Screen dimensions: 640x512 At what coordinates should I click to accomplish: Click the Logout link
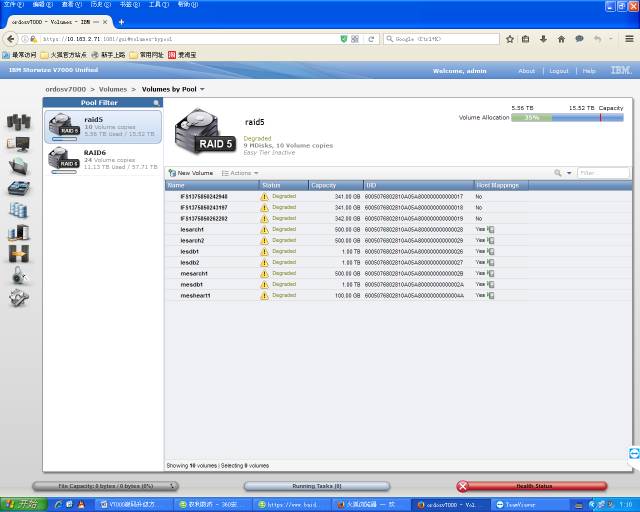[558, 71]
